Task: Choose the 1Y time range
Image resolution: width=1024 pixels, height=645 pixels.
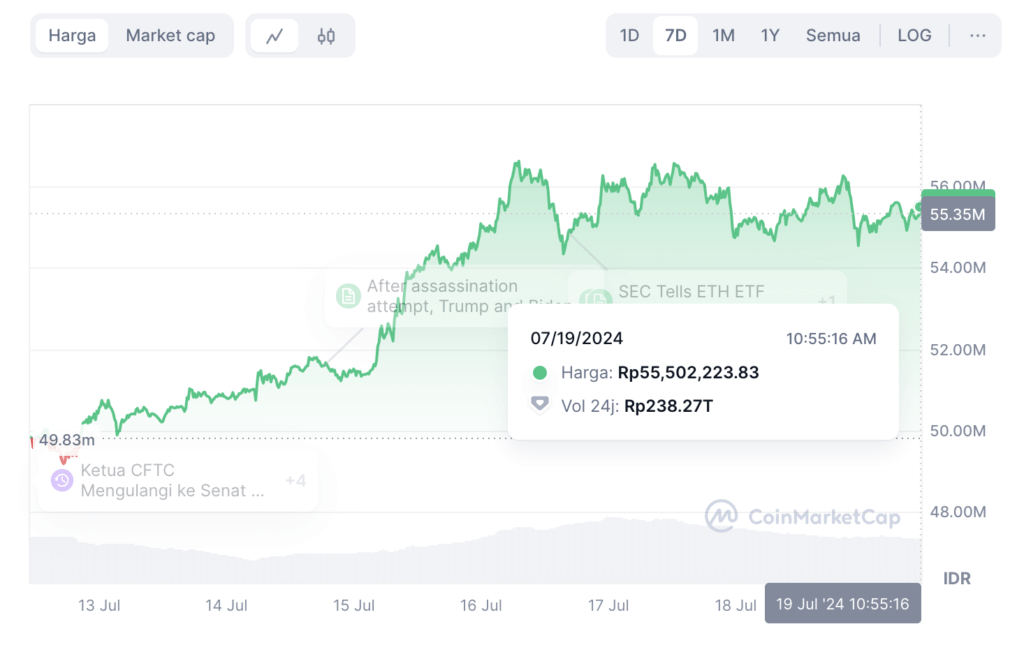Action: (x=770, y=35)
